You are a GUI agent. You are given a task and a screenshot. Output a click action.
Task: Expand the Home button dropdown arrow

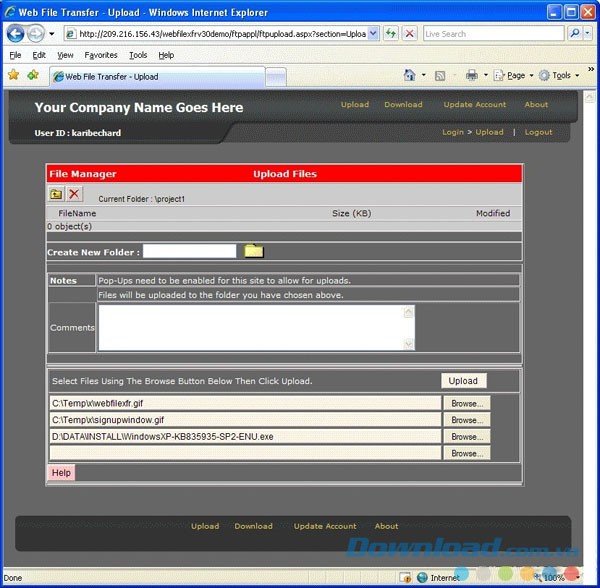coord(424,75)
